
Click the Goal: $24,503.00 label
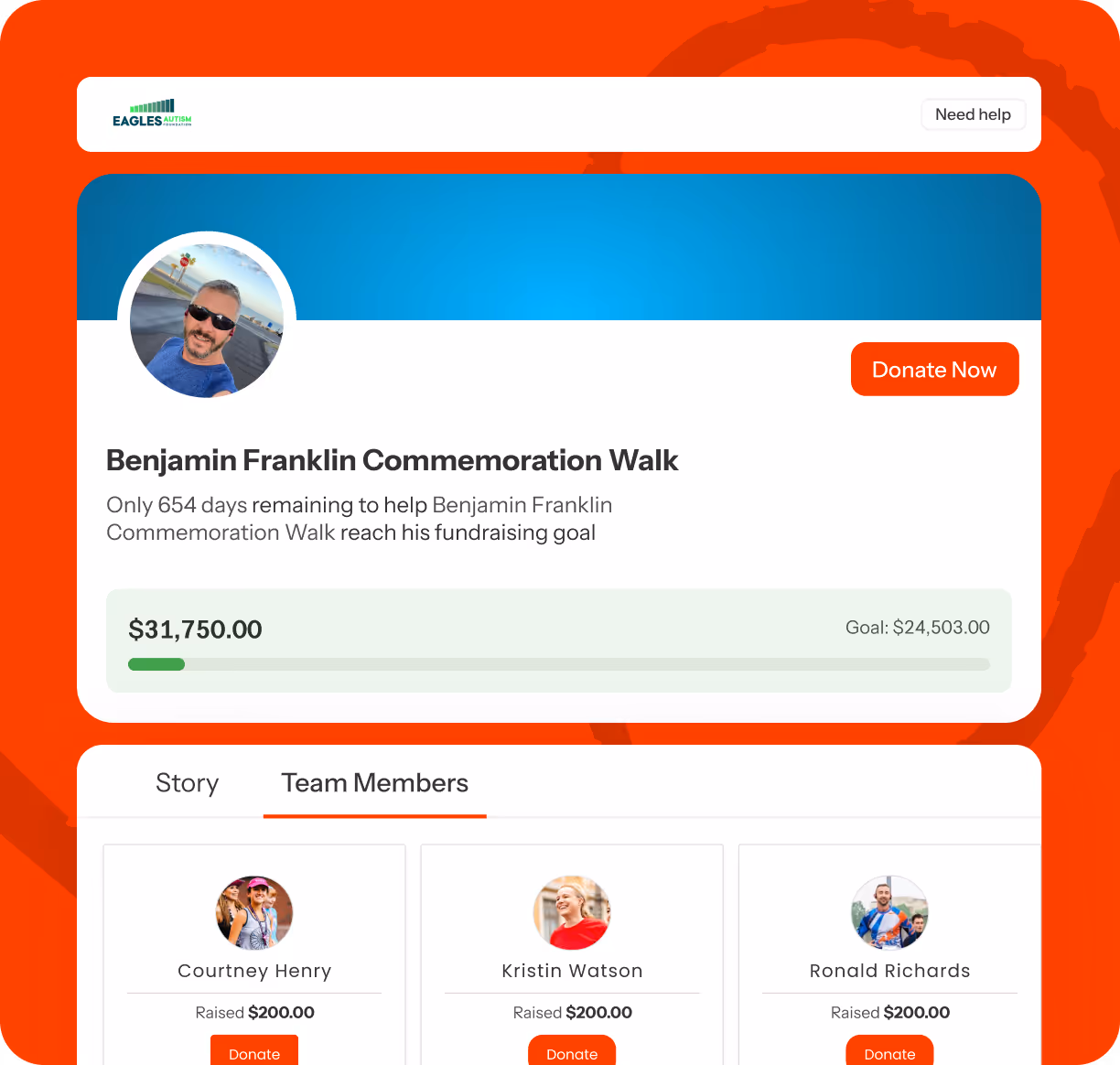918,628
